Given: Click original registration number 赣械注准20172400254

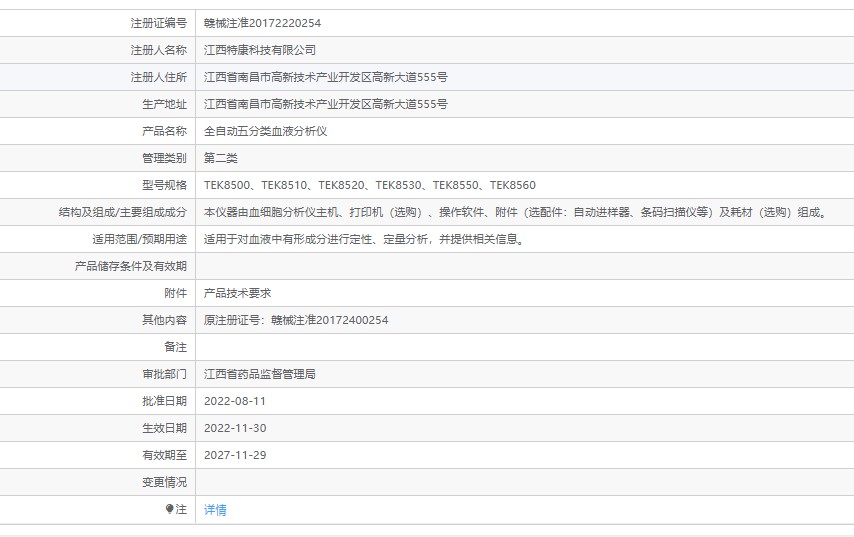Looking at the screenshot, I should (330, 320).
